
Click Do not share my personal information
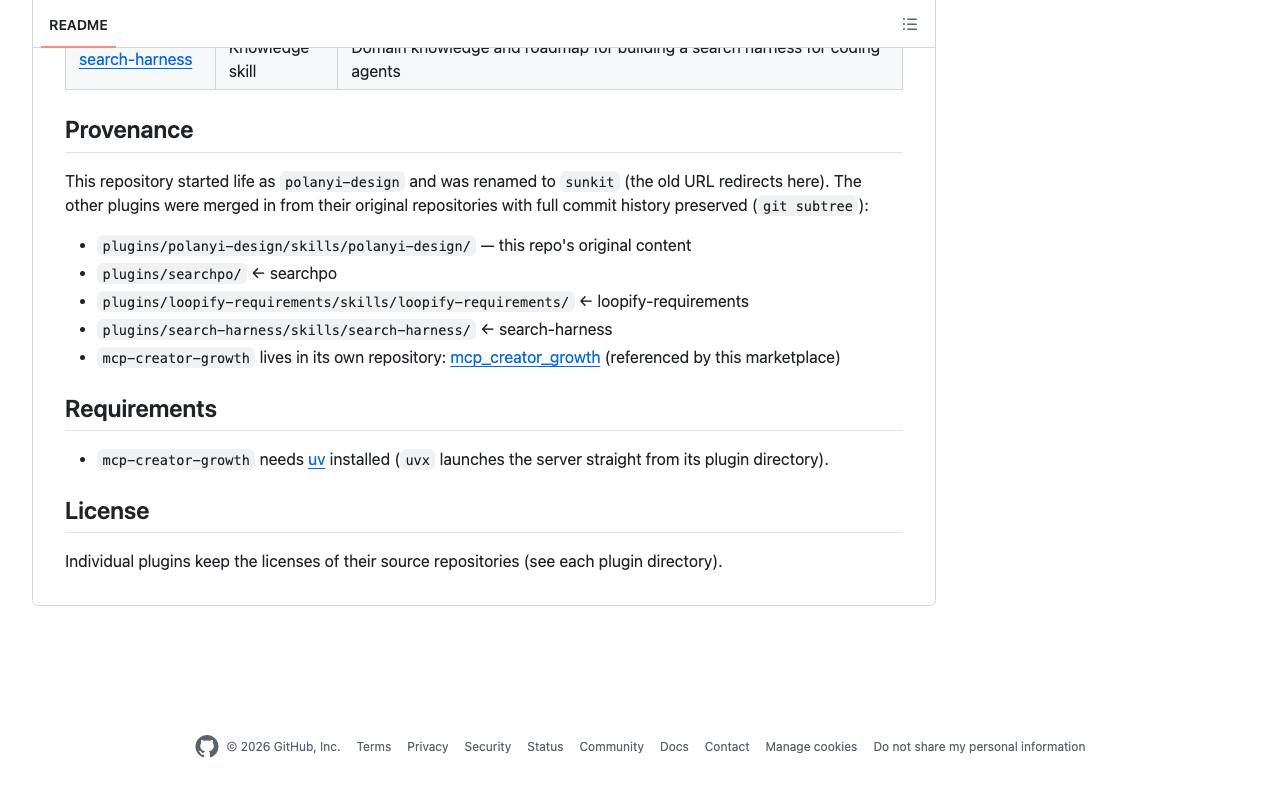click(x=979, y=747)
